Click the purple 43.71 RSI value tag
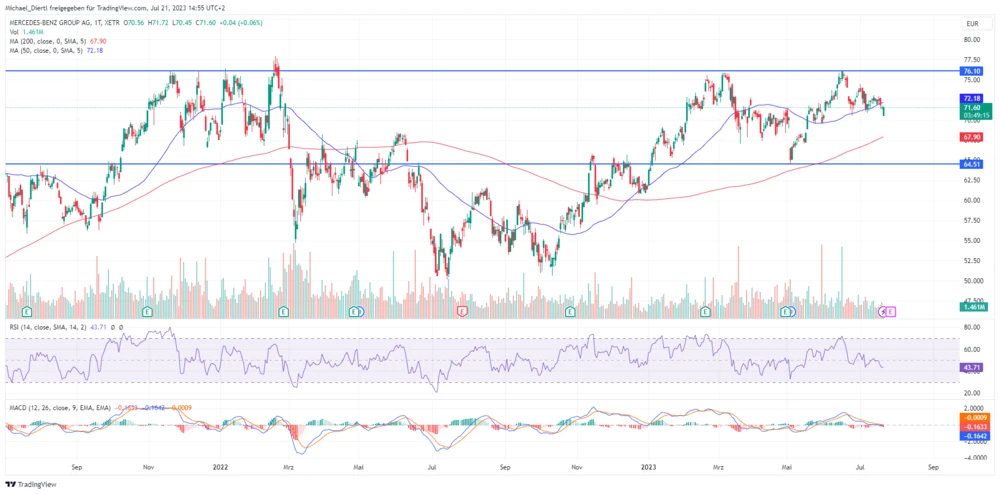Viewport: 1000px width, 494px height. pyautogui.click(x=969, y=369)
